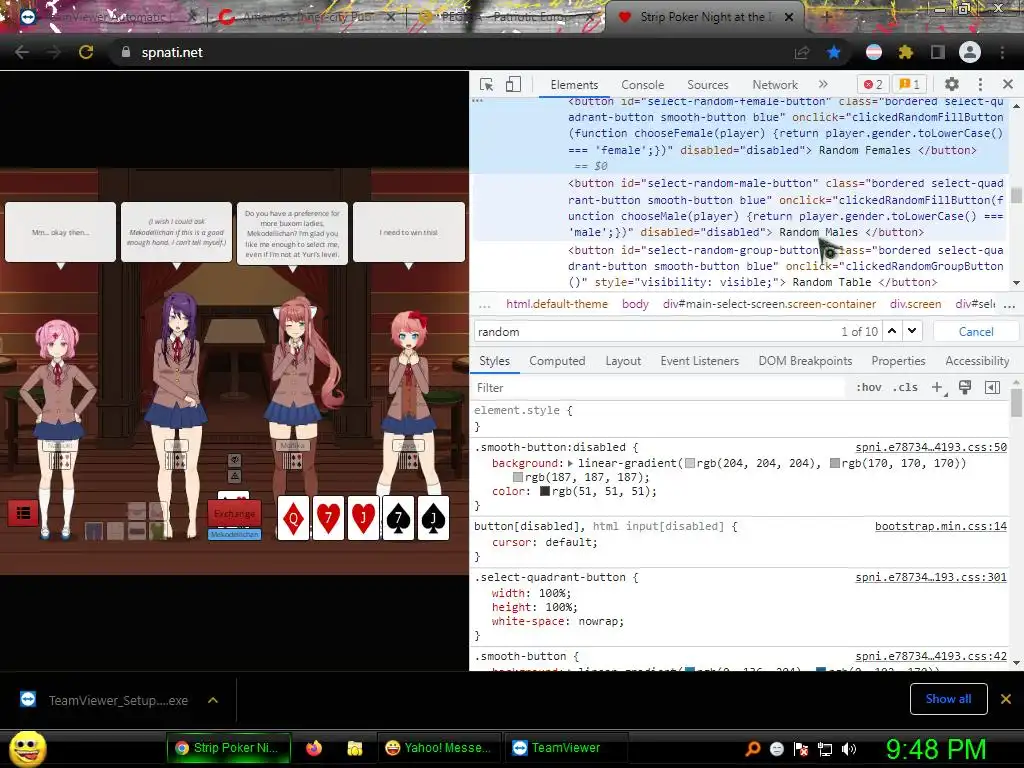The height and width of the screenshot is (768, 1024).
Task: Open the Chrome profile avatar
Action: point(970,52)
